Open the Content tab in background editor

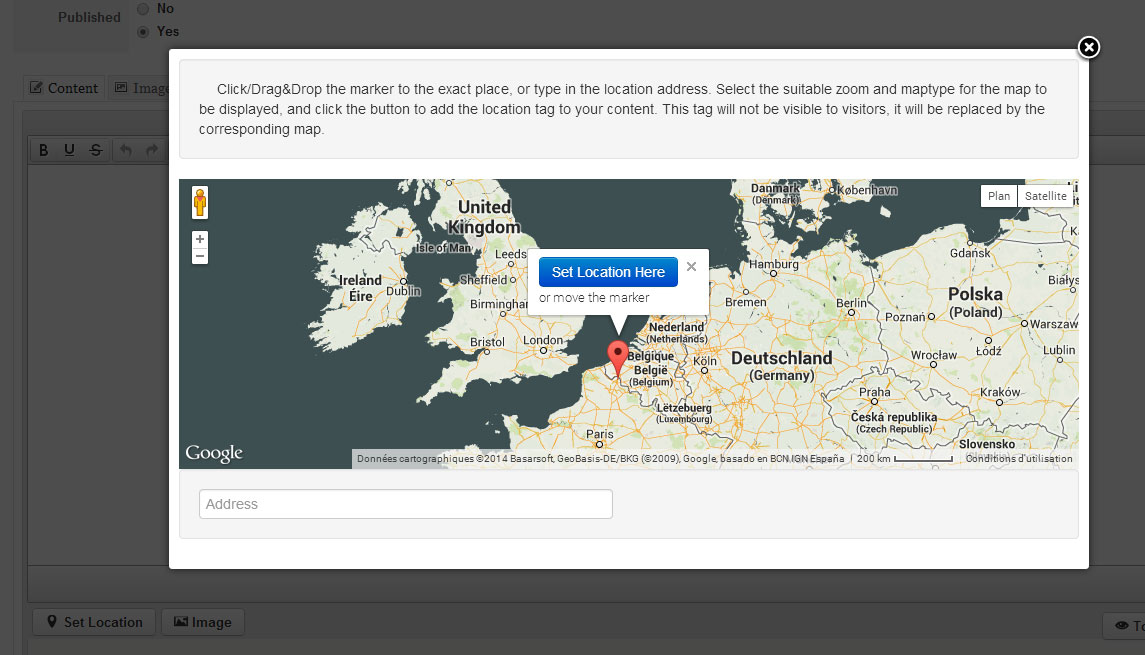pyautogui.click(x=64, y=88)
